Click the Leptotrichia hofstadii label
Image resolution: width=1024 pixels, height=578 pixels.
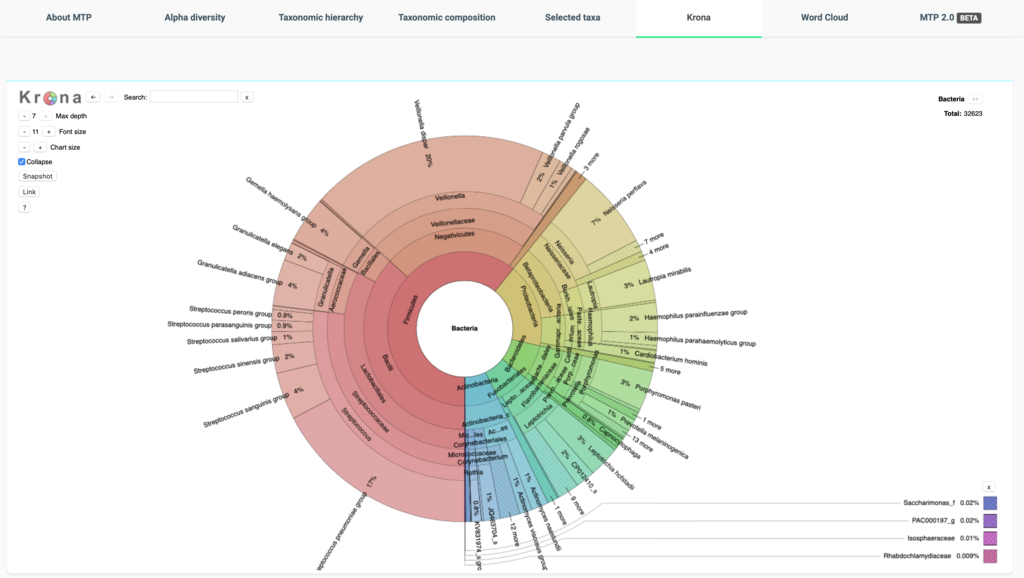pyautogui.click(x=611, y=468)
